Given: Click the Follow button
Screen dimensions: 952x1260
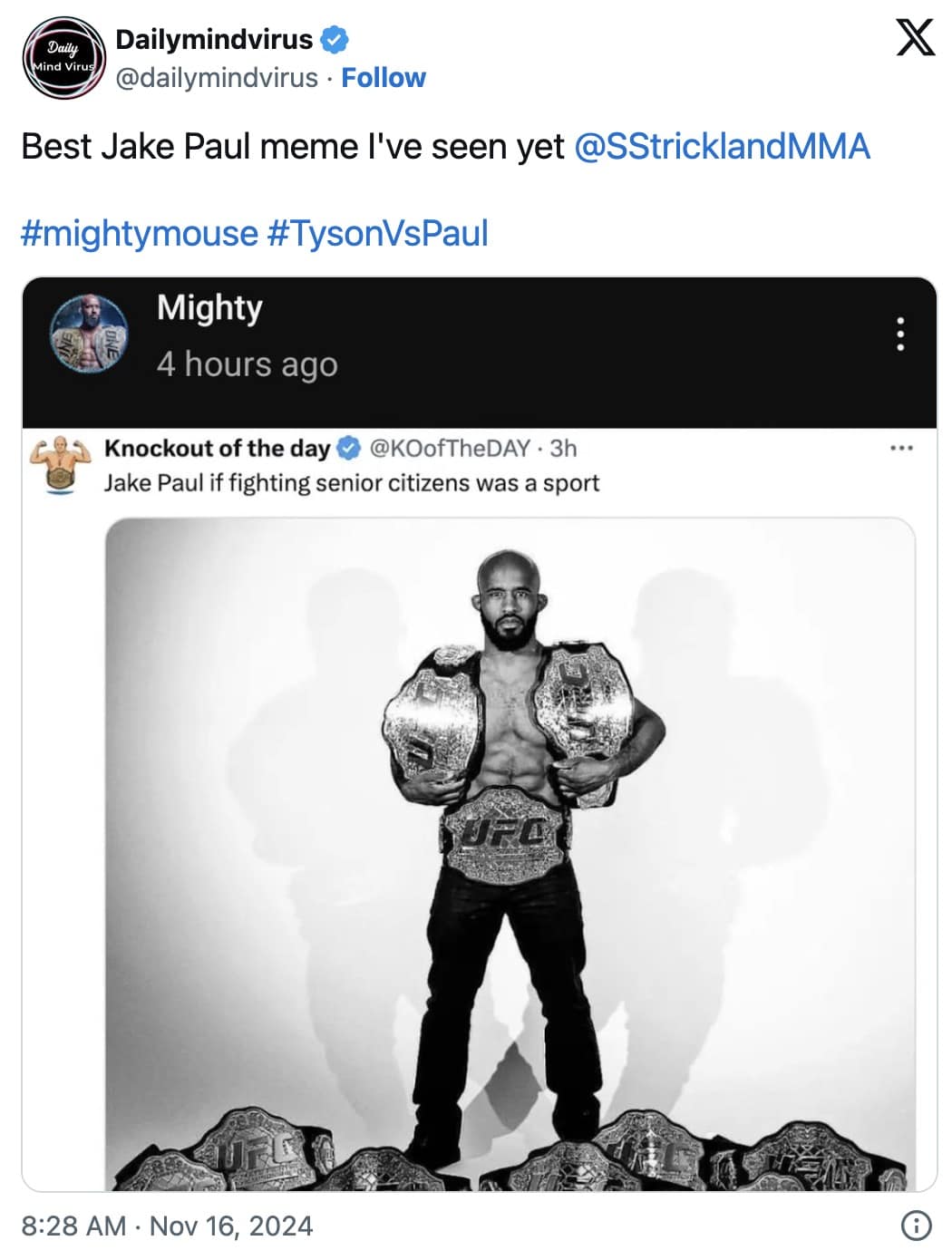Looking at the screenshot, I should pyautogui.click(x=384, y=78).
